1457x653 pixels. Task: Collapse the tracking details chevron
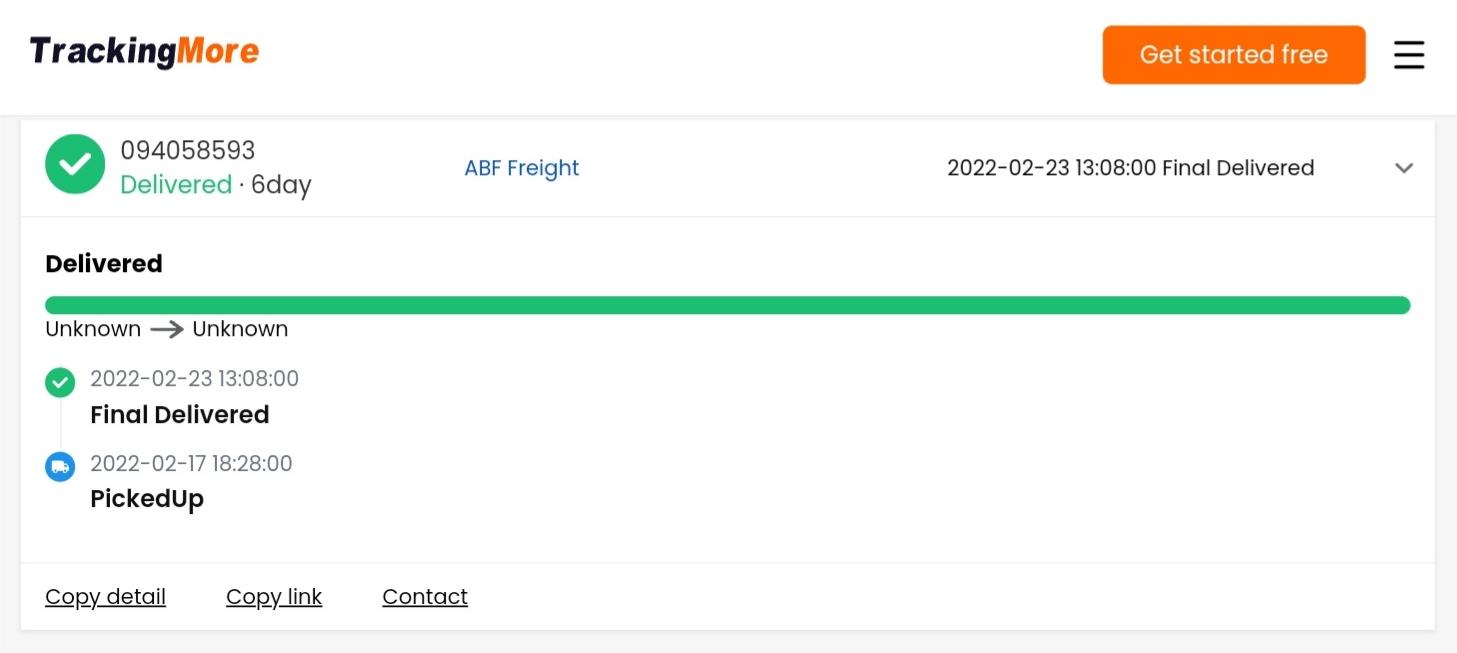click(1404, 168)
